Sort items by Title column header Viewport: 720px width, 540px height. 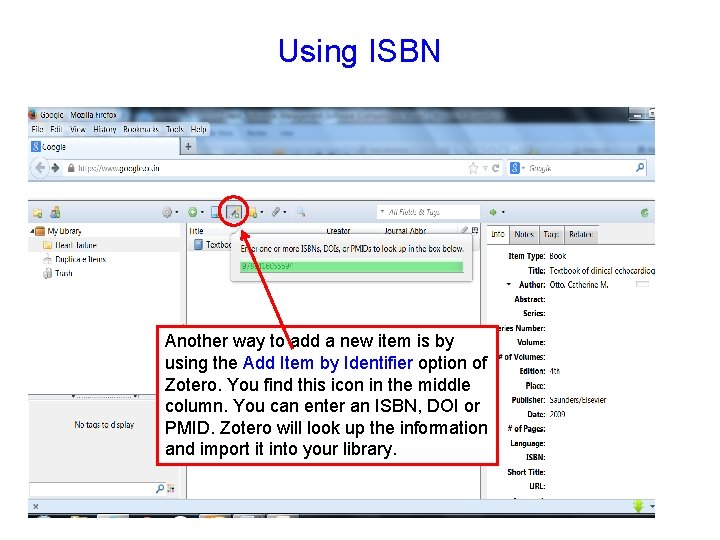pyautogui.click(x=197, y=231)
